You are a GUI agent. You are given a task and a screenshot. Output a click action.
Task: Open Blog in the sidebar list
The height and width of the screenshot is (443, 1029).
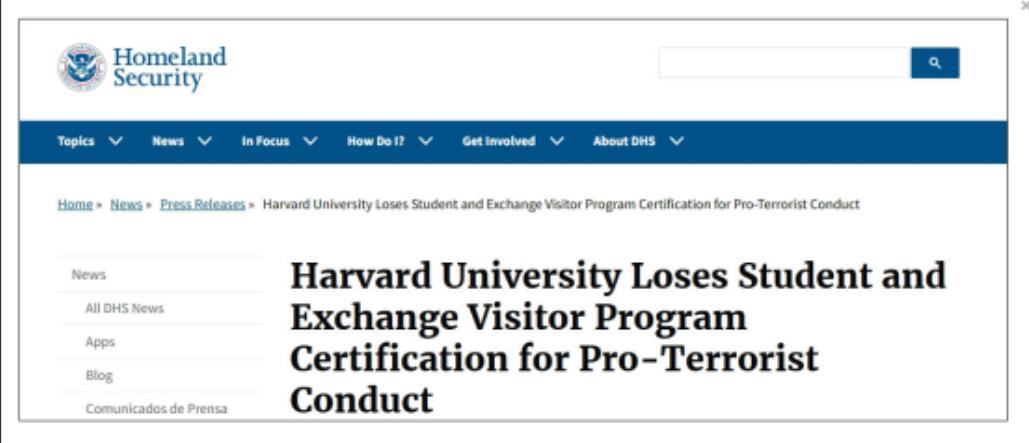tap(99, 375)
